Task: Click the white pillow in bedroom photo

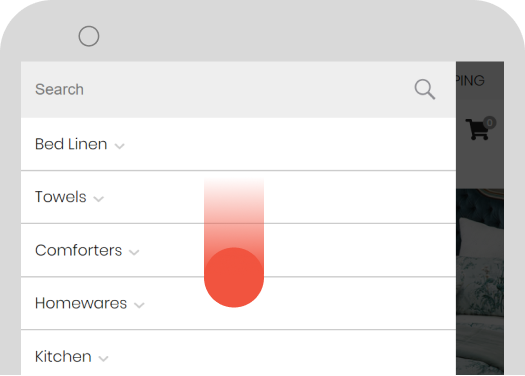Action: pos(482,237)
